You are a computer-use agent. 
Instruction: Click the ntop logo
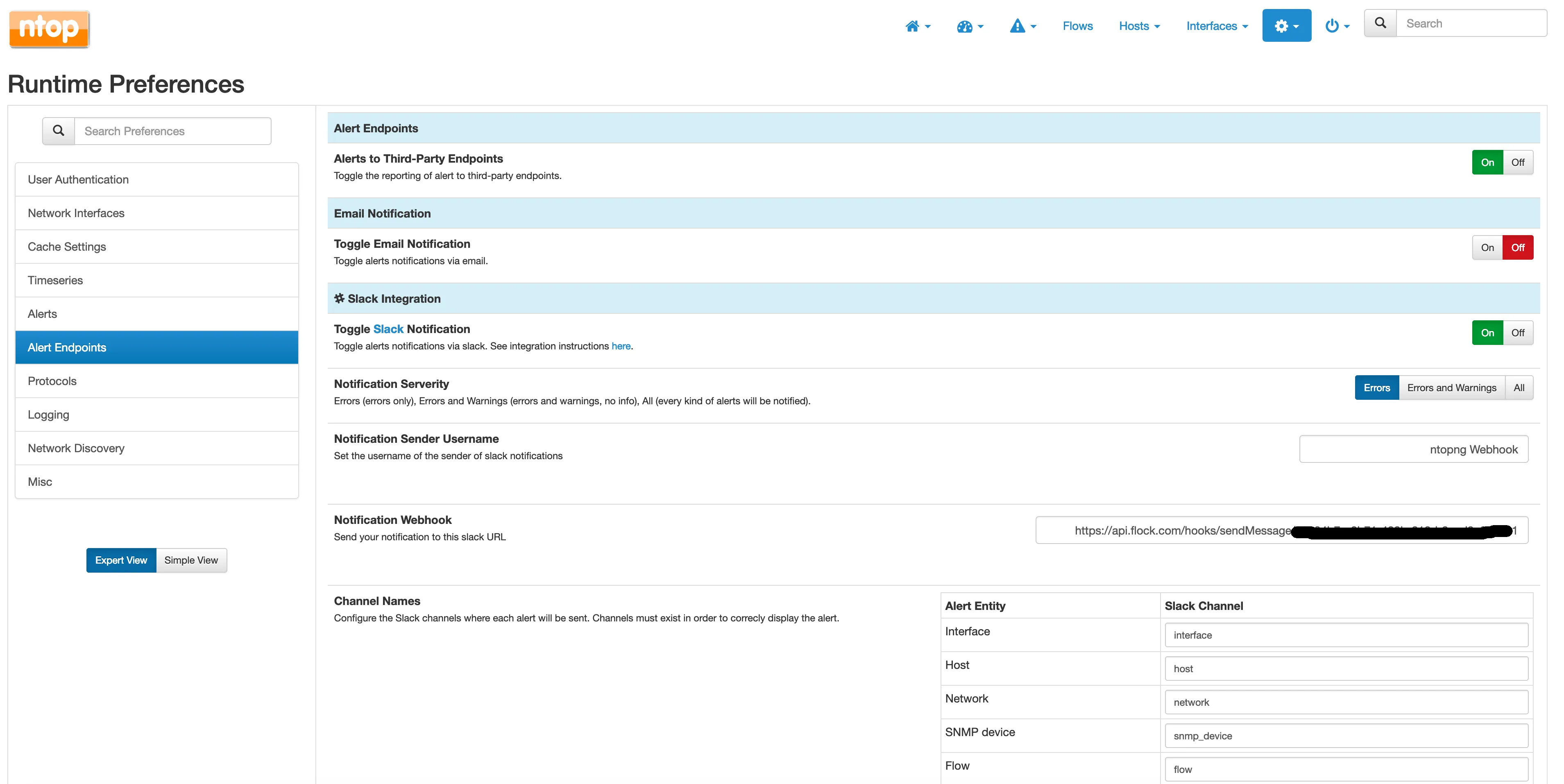click(x=49, y=29)
